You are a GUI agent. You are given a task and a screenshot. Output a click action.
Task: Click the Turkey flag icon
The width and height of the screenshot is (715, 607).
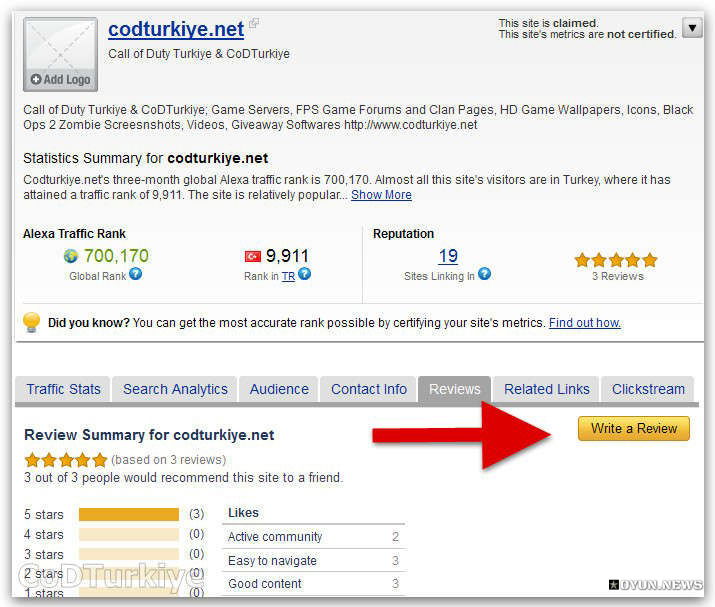[x=253, y=256]
